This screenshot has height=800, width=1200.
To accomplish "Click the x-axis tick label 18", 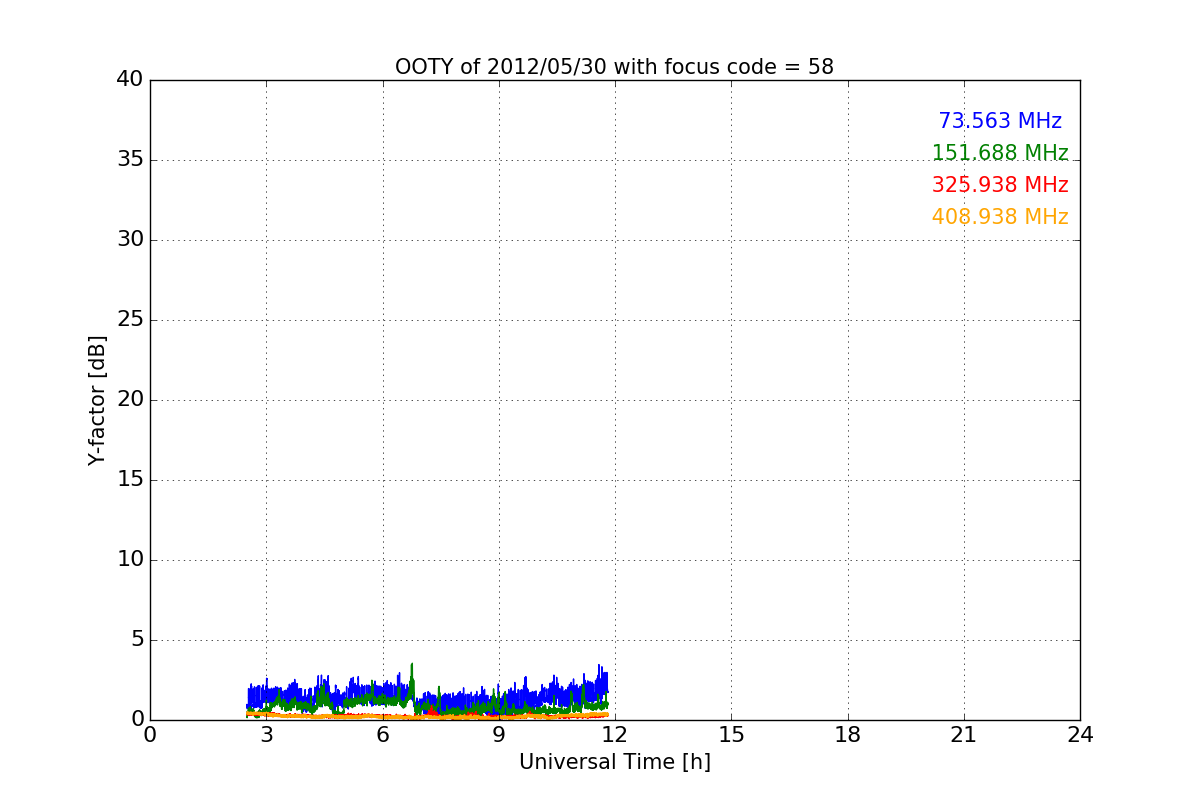I will tap(848, 734).
